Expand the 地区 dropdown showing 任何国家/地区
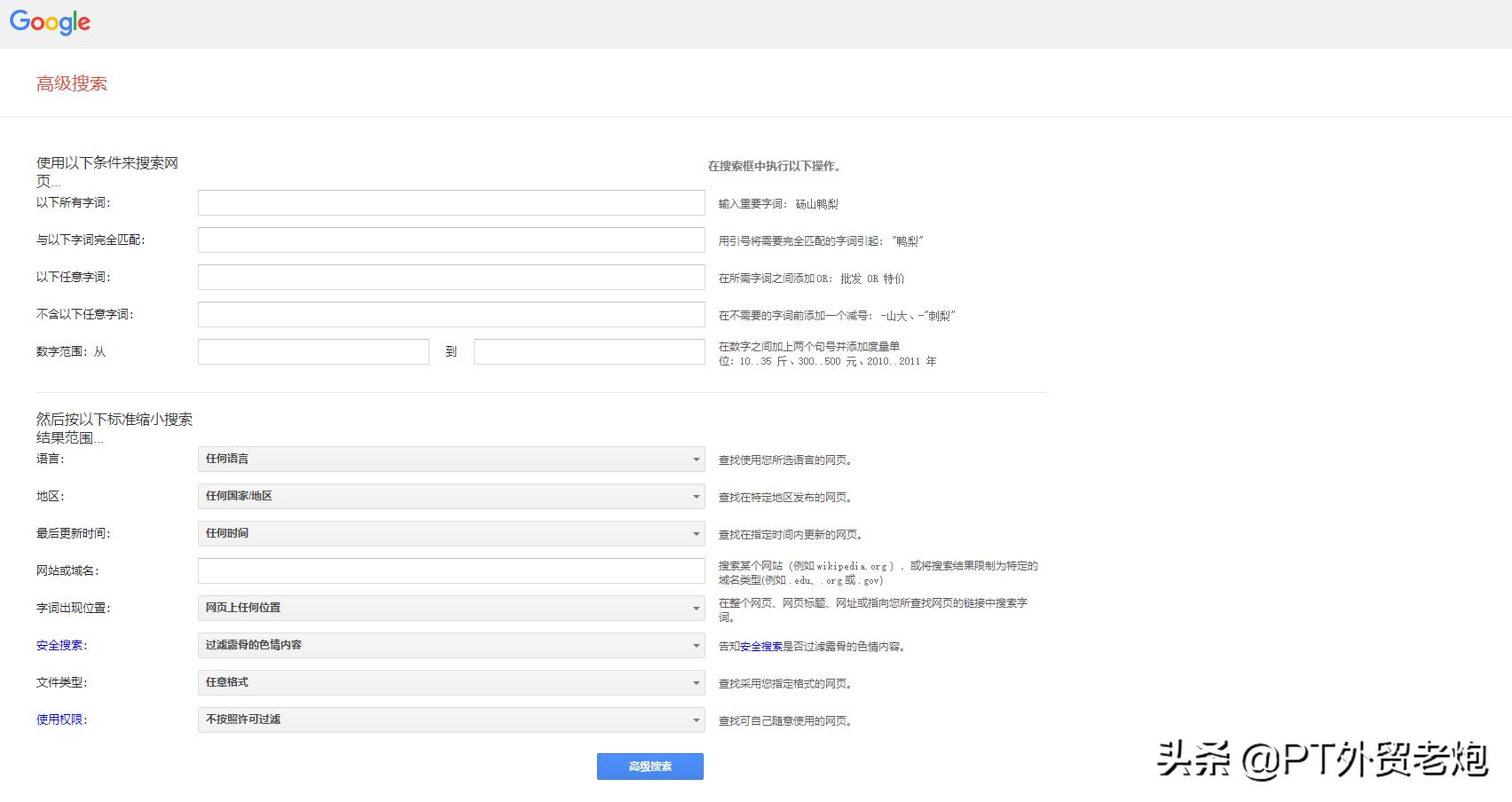 click(451, 496)
